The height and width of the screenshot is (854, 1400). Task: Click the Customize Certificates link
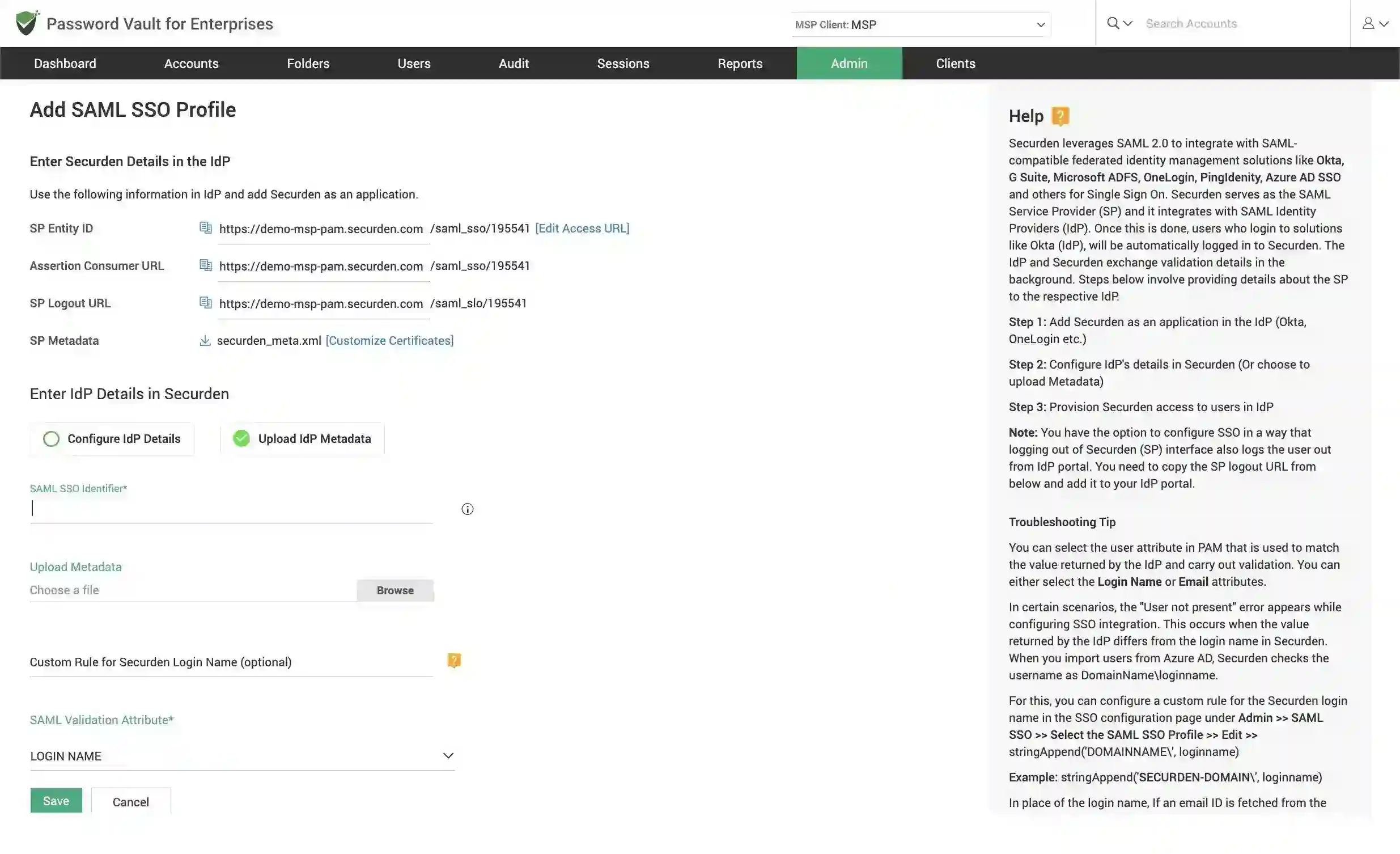tap(390, 341)
